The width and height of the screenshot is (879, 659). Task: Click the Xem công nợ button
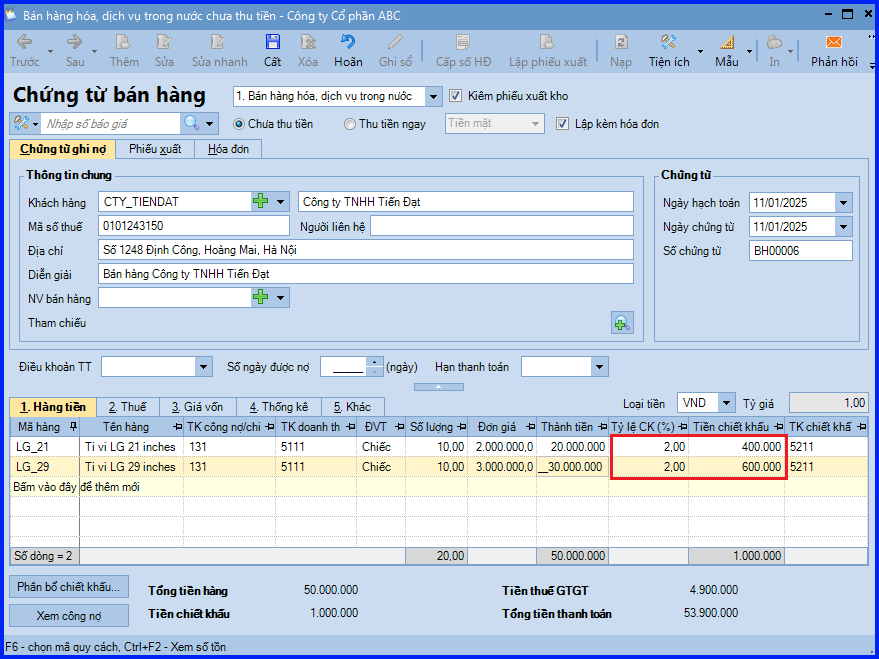69,616
